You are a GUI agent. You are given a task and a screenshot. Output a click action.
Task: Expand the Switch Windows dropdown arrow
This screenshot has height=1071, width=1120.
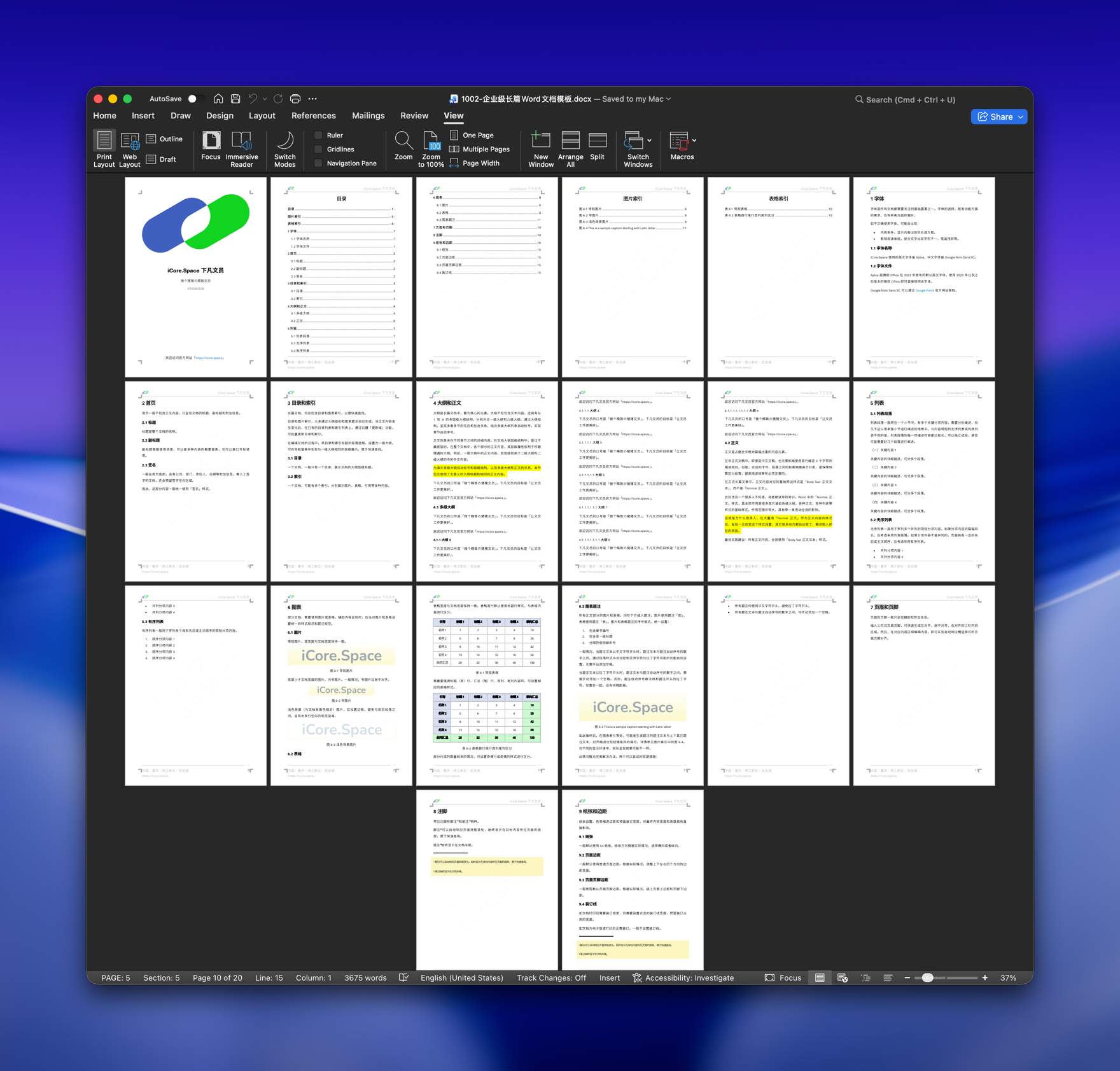pyautogui.click(x=649, y=140)
